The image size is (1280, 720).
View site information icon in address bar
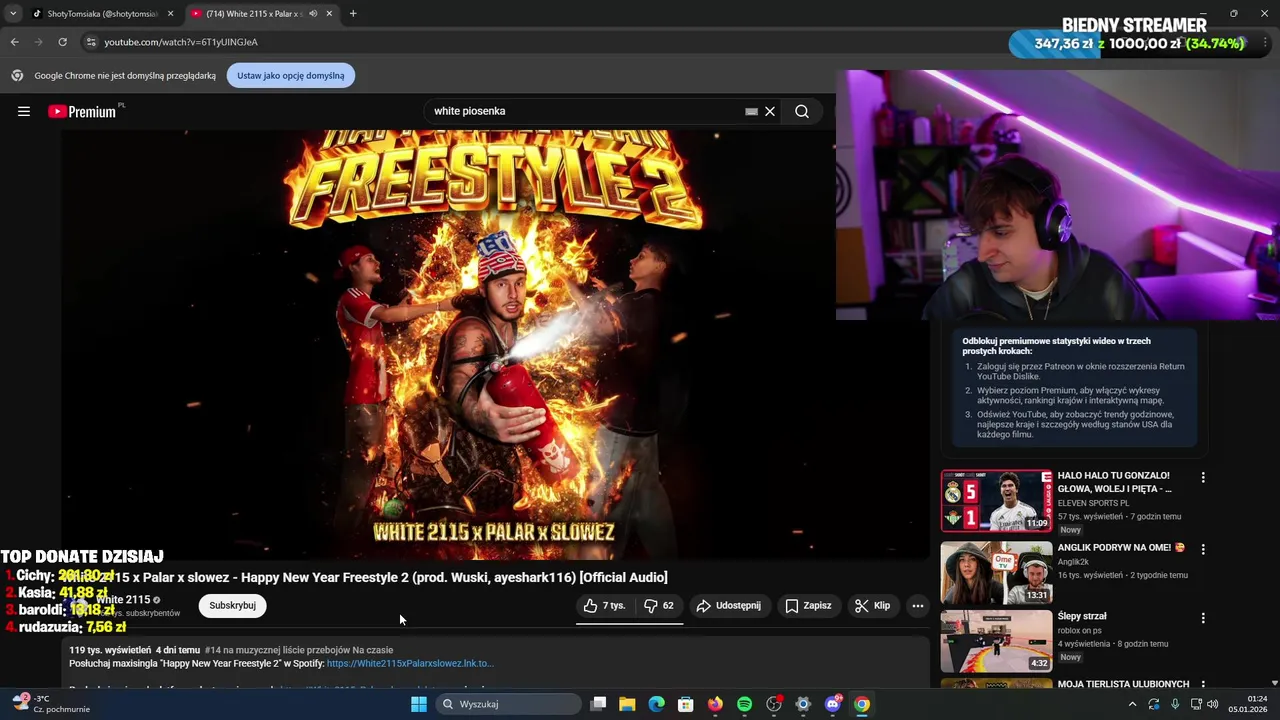click(x=91, y=42)
